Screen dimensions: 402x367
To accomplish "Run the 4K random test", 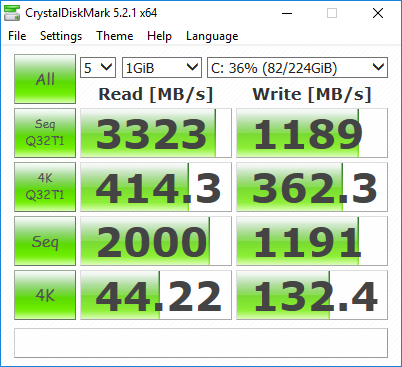I will coord(45,295).
